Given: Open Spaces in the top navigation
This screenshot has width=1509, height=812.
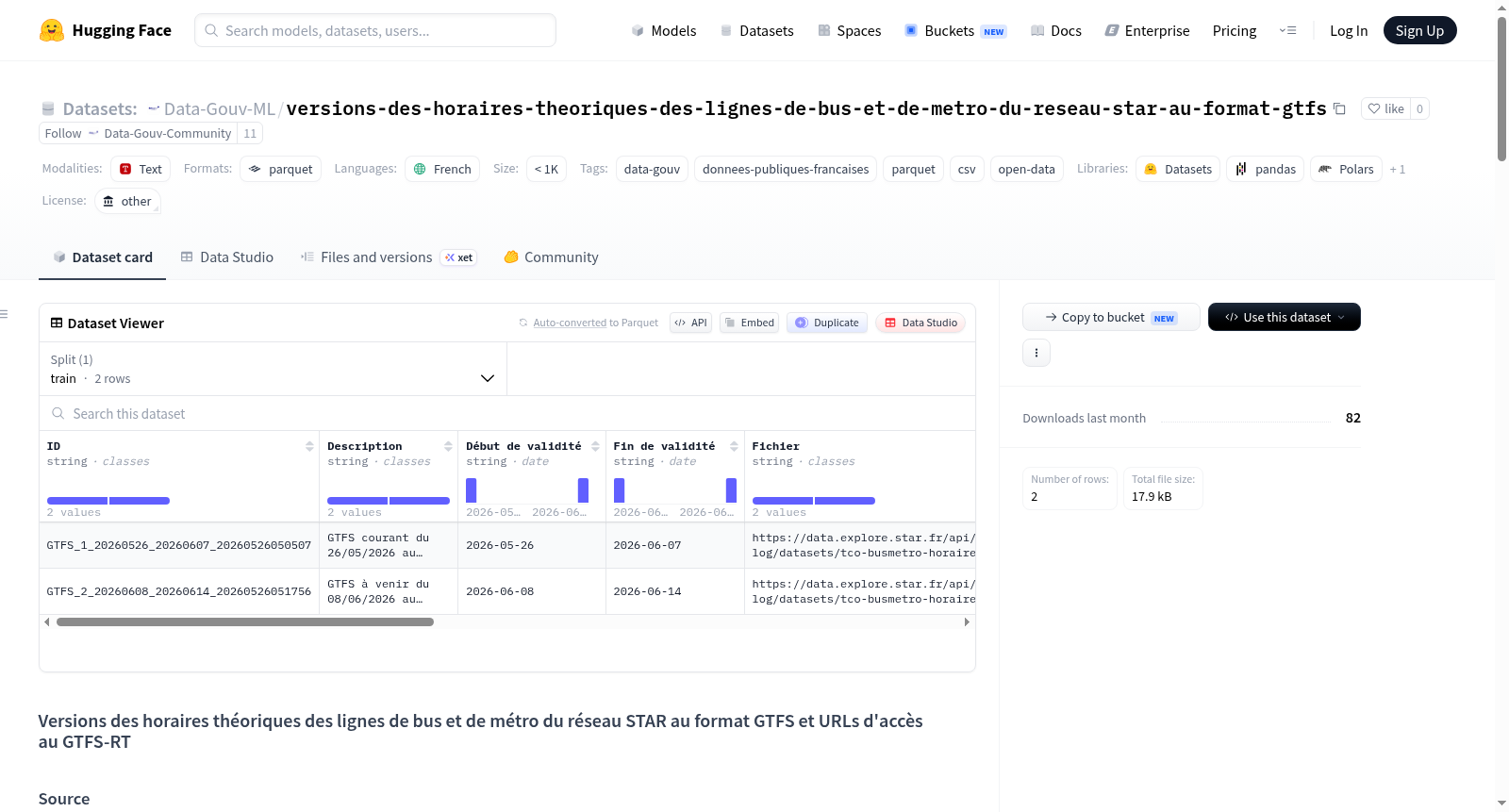Looking at the screenshot, I should [x=850, y=30].
